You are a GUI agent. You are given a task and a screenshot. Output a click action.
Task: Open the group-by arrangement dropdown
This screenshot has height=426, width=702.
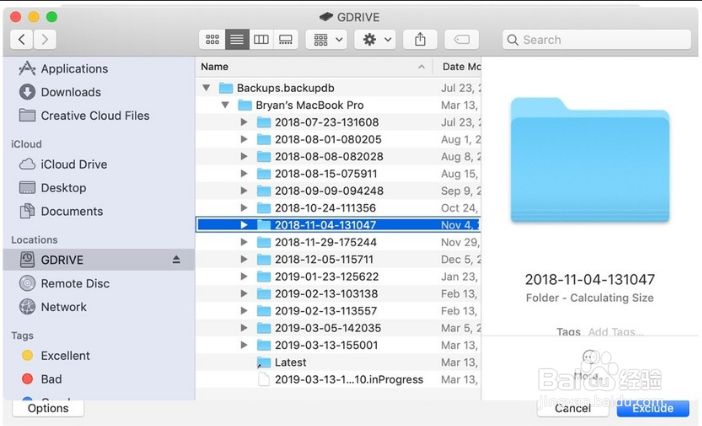[x=326, y=40]
